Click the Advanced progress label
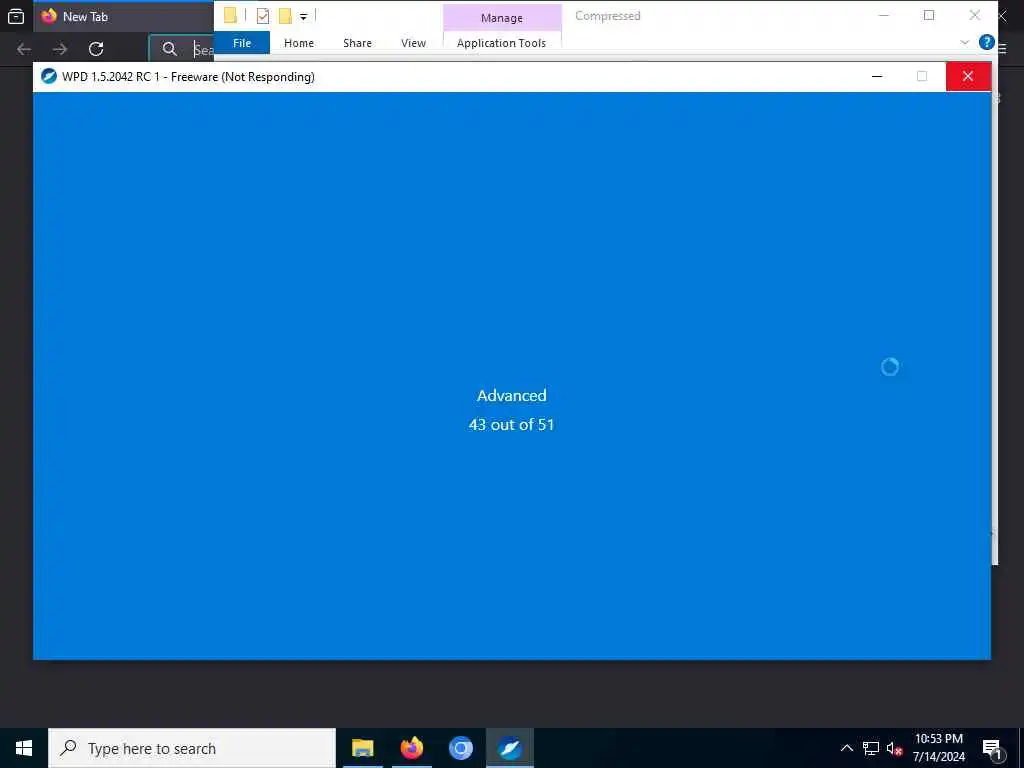This screenshot has width=1024, height=768. coord(511,396)
